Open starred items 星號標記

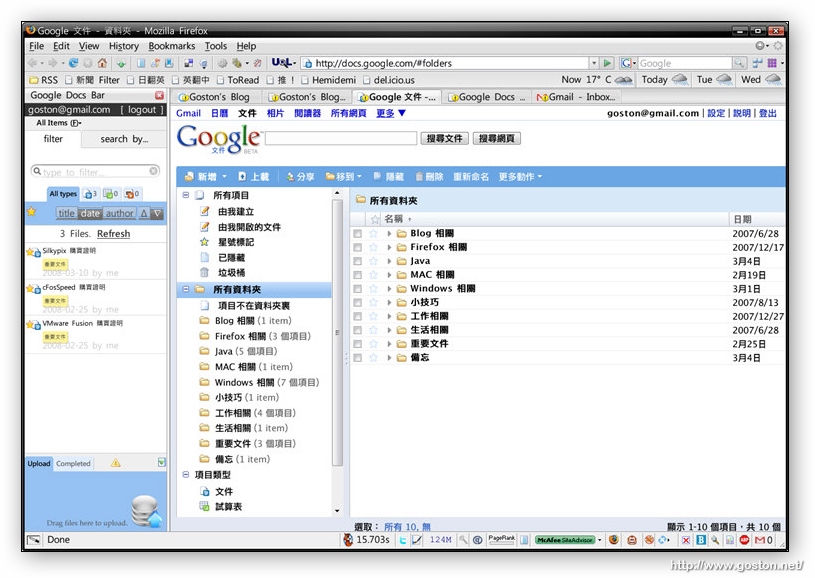pos(235,242)
